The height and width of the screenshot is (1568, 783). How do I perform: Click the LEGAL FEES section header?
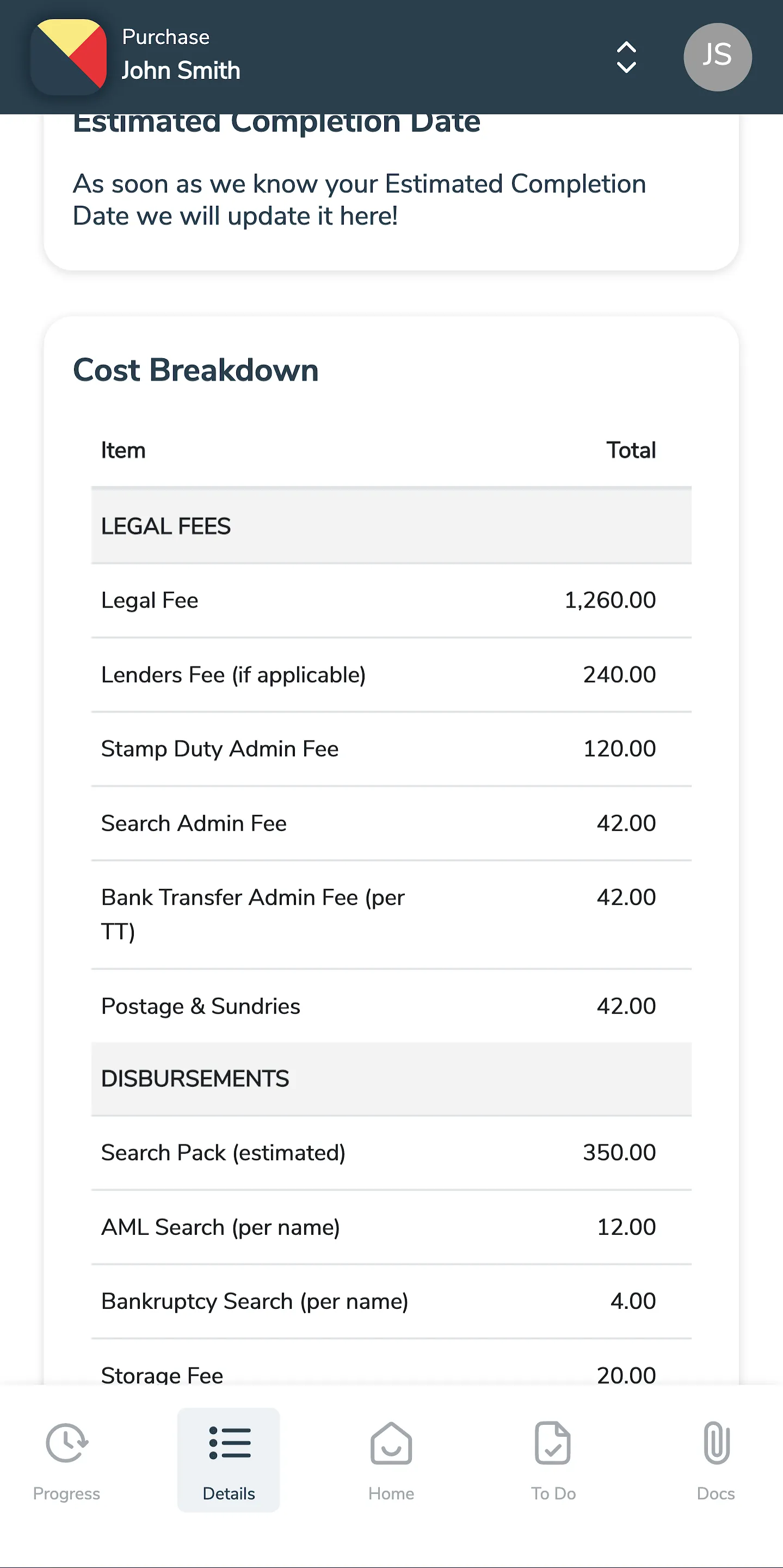coord(391,526)
